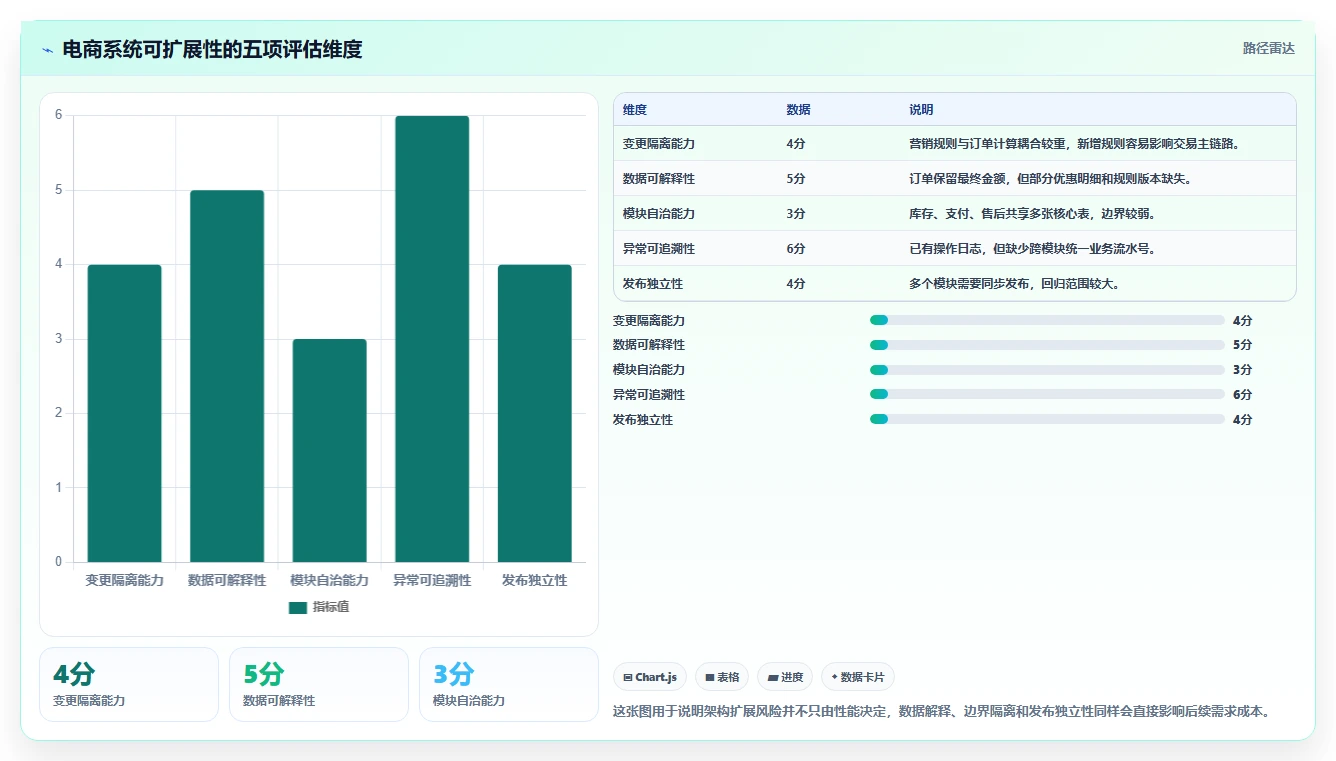Click the 说明 column header
Image resolution: width=1336 pixels, height=761 pixels.
[921, 110]
